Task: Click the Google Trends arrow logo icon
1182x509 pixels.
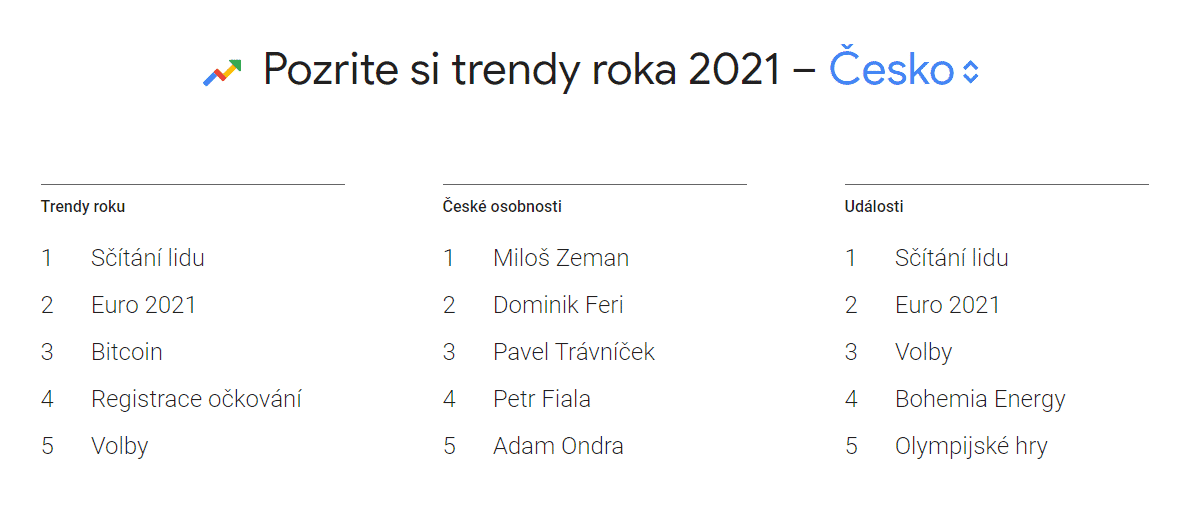Action: [222, 72]
